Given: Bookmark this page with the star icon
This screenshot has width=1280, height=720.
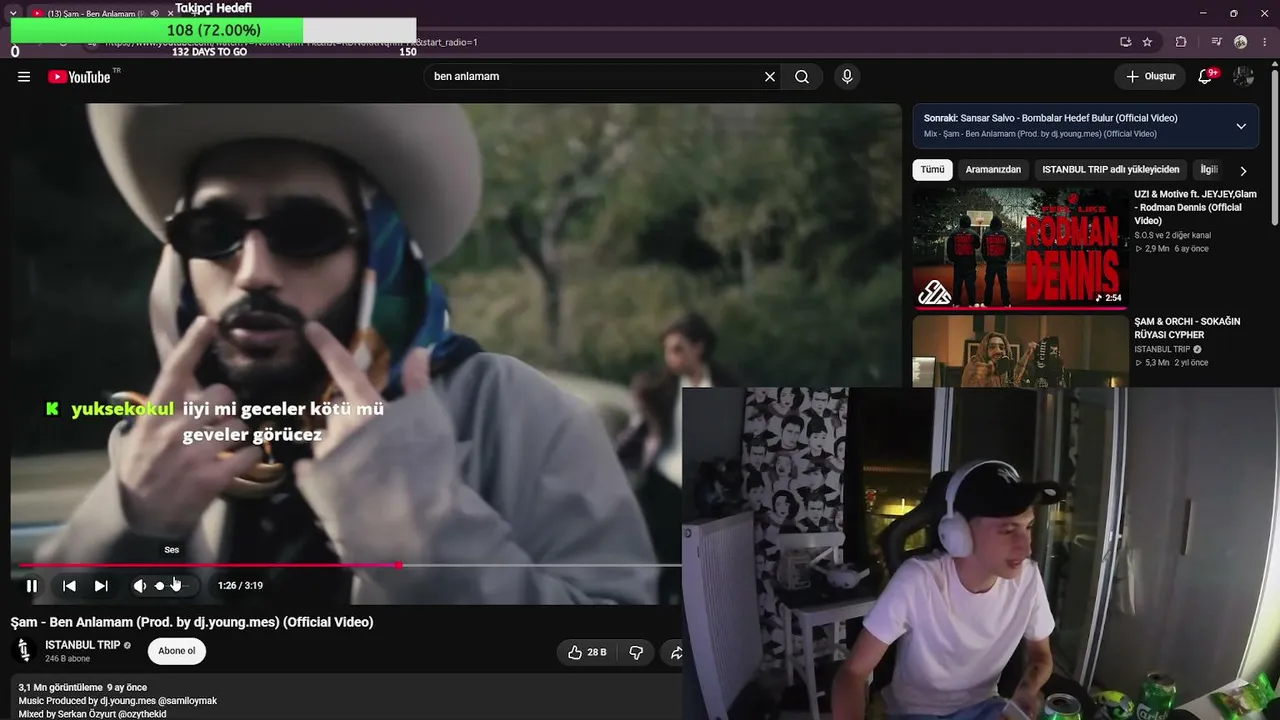Looking at the screenshot, I should coord(1147,42).
